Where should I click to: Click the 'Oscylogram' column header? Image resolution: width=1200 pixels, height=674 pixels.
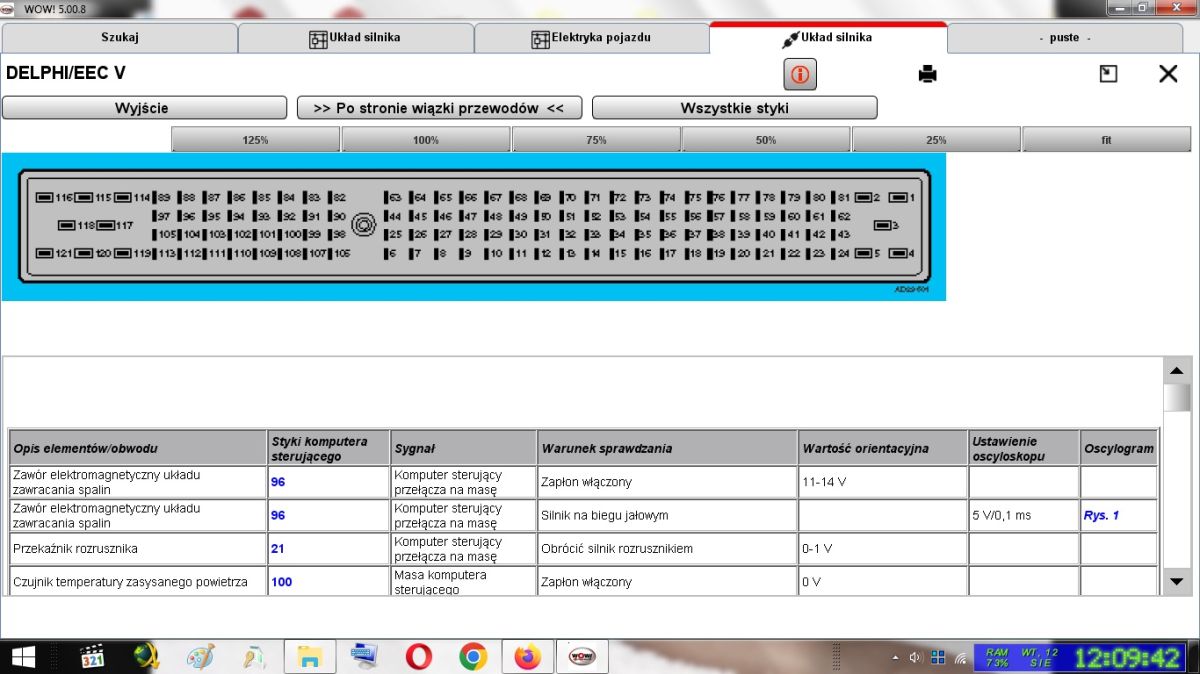[x=1119, y=448]
